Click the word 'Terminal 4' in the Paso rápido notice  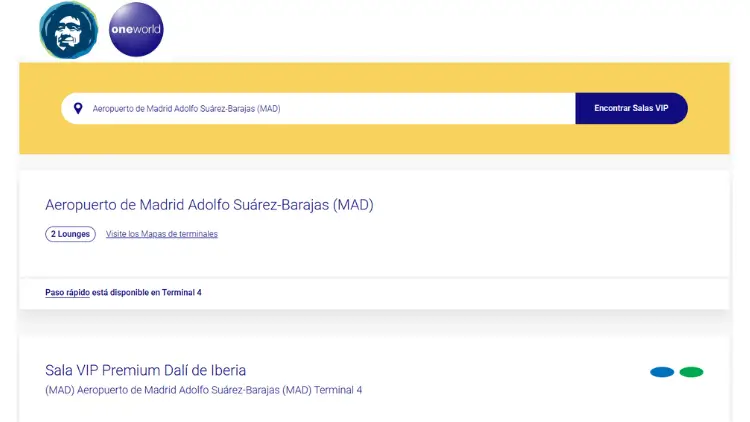(182, 292)
